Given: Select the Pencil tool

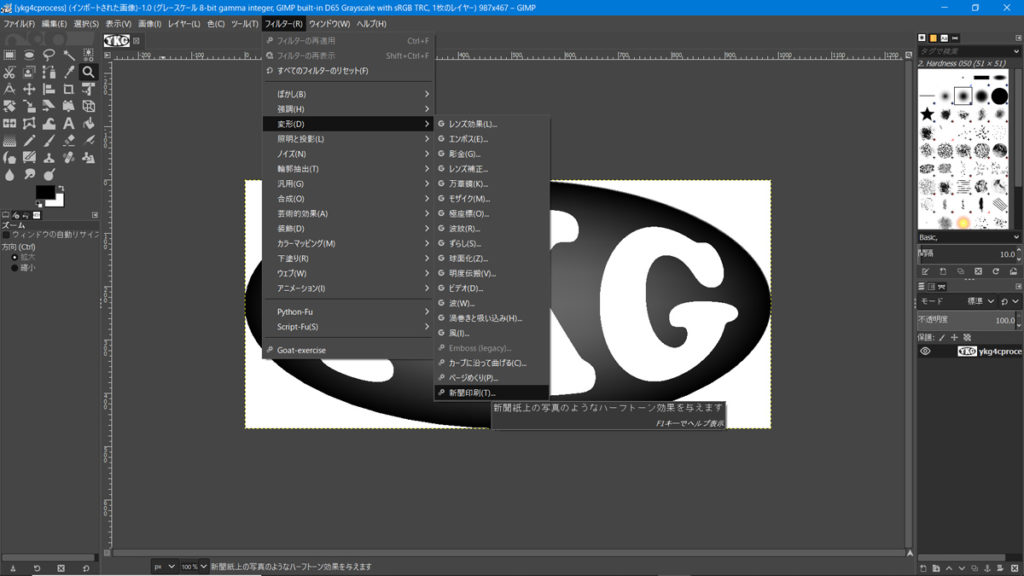Looking at the screenshot, I should (x=29, y=140).
